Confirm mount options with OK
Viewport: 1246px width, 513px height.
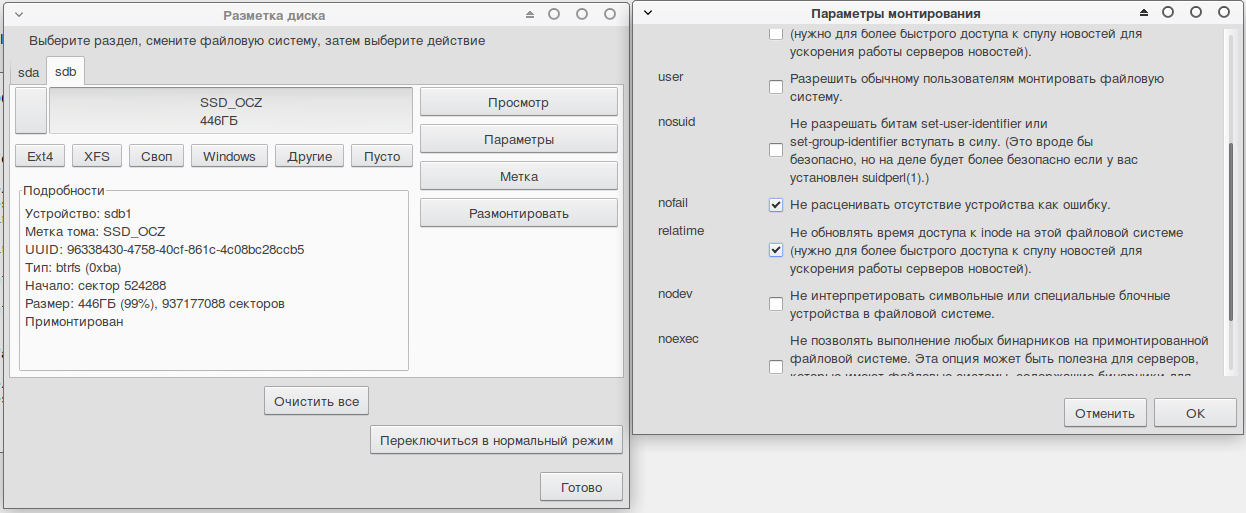[1195, 413]
